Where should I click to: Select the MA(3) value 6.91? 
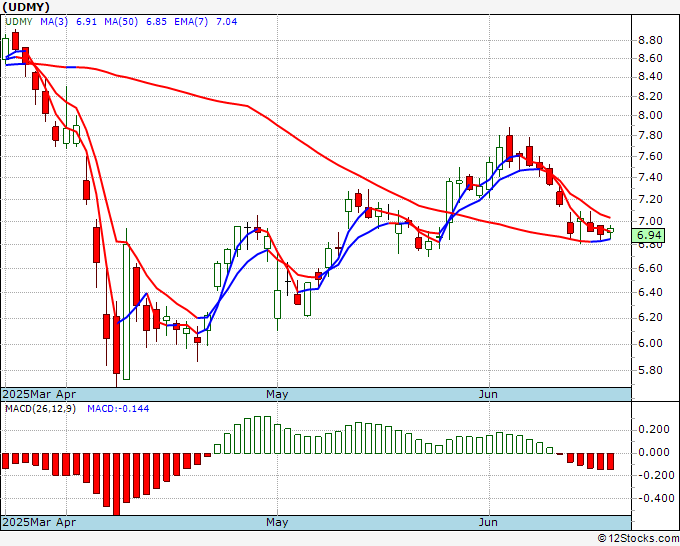pos(86,22)
